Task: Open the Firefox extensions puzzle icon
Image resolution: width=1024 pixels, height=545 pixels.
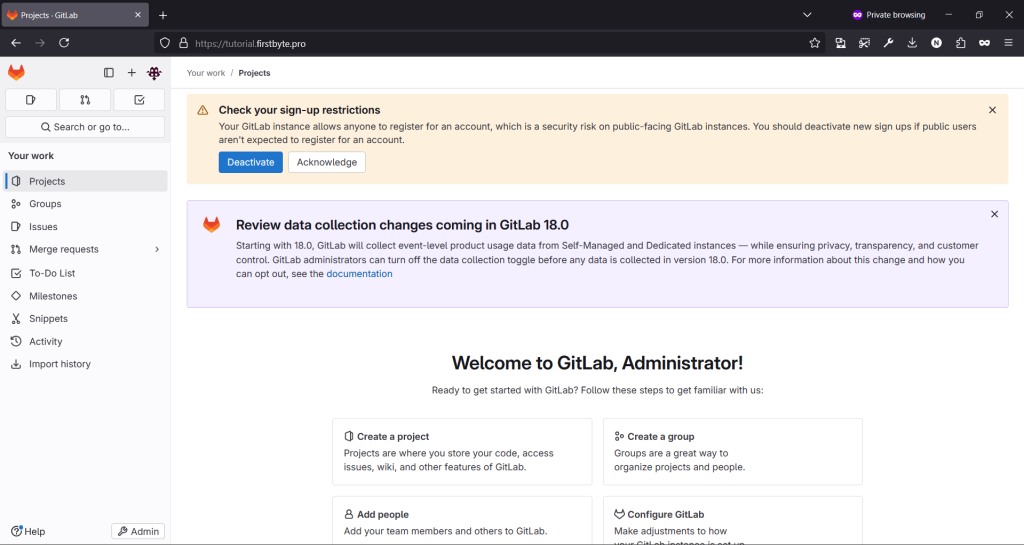Action: click(961, 43)
